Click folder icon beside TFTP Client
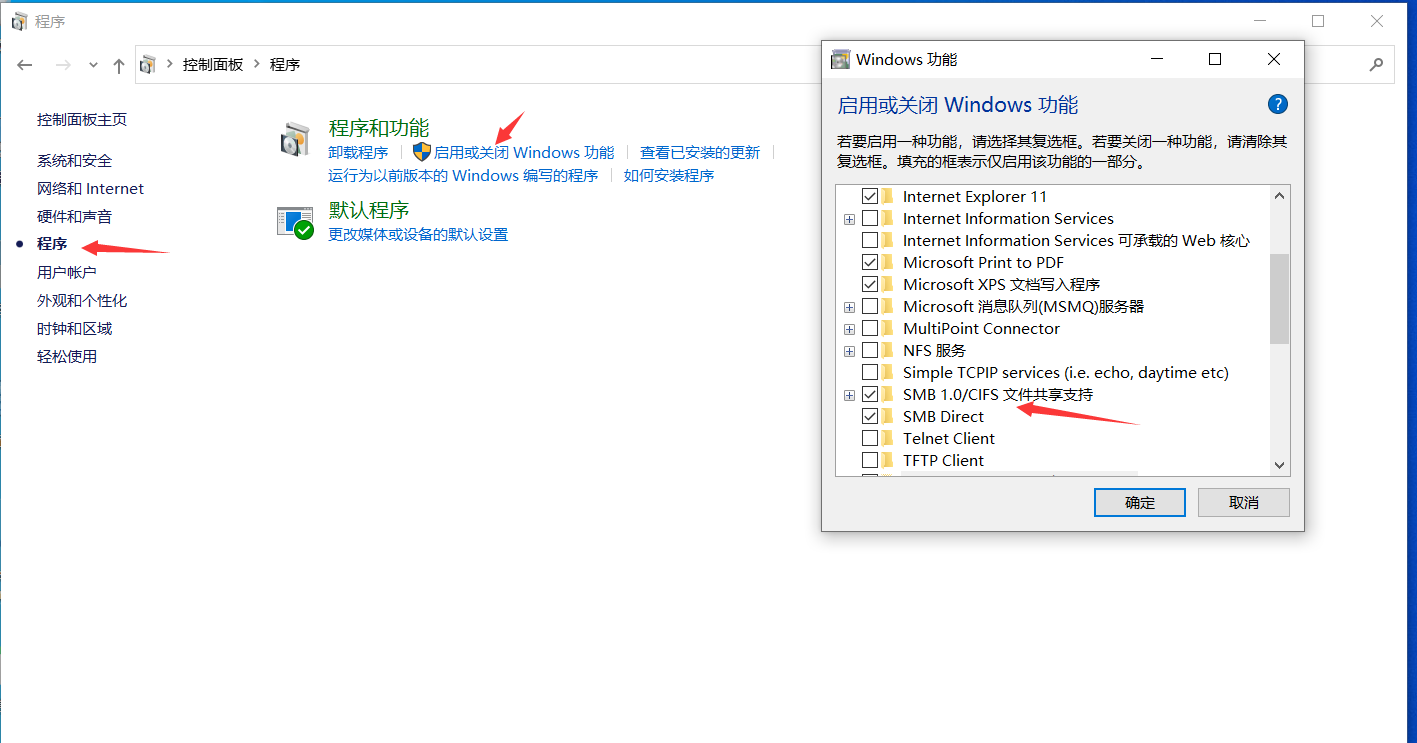This screenshot has width=1417, height=743. coord(888,460)
